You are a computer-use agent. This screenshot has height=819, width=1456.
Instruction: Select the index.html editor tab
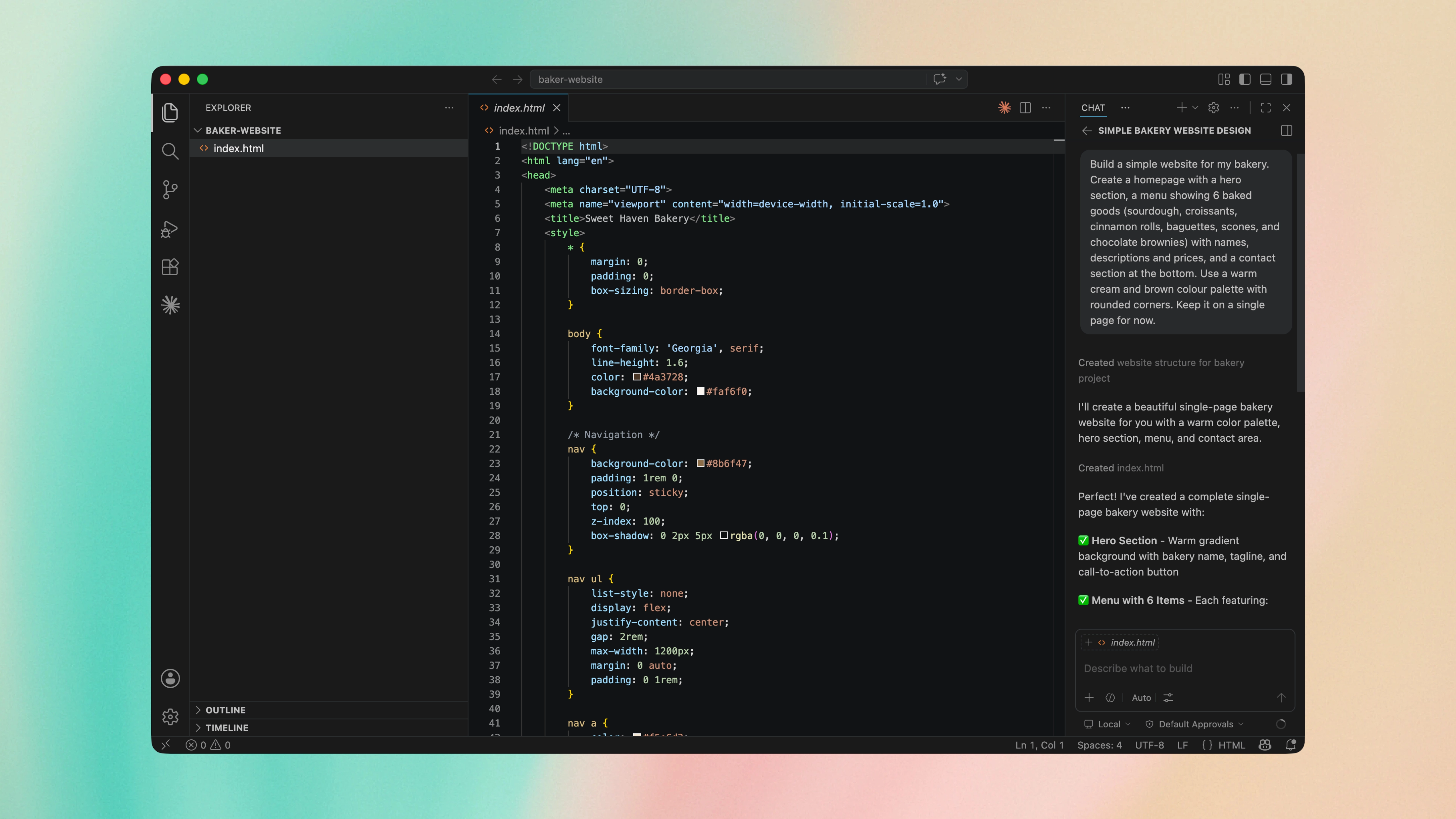(x=518, y=107)
